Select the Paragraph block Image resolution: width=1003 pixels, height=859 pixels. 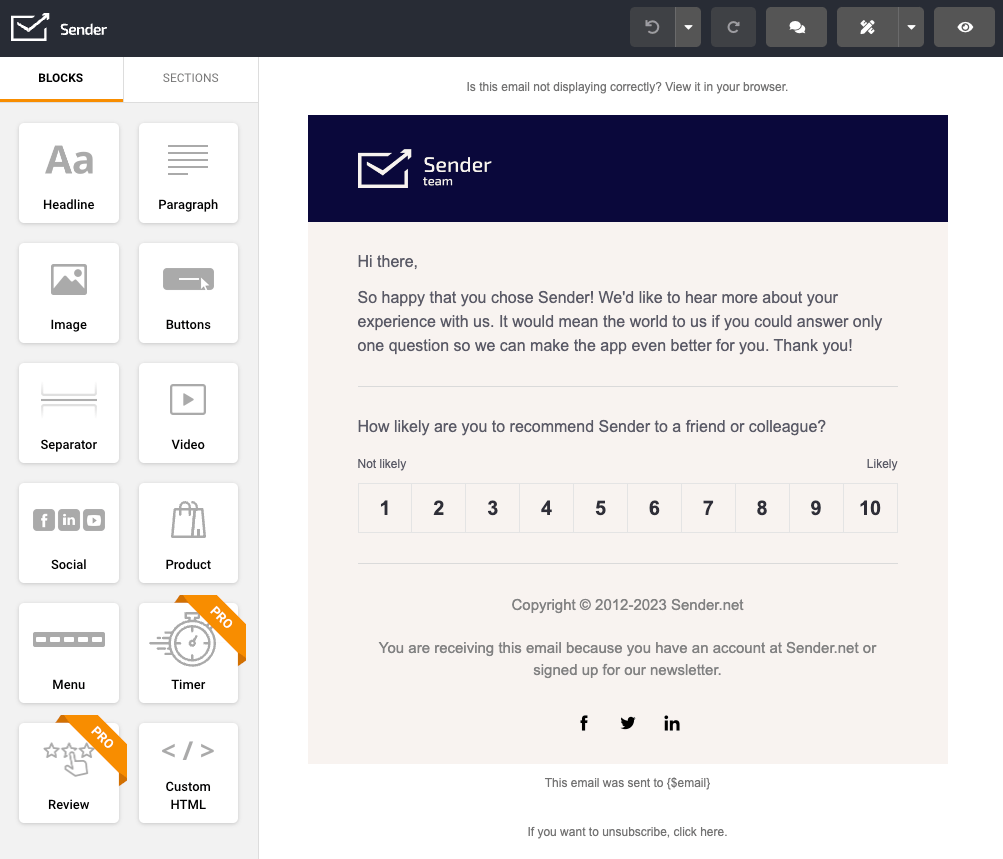[x=188, y=173]
